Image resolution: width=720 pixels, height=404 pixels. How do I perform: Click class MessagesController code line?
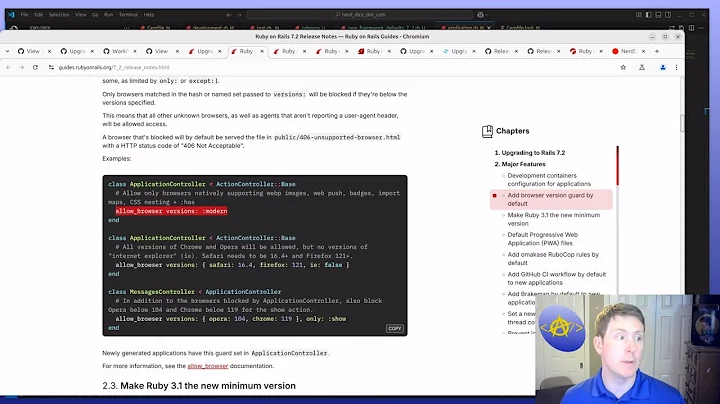pos(194,292)
